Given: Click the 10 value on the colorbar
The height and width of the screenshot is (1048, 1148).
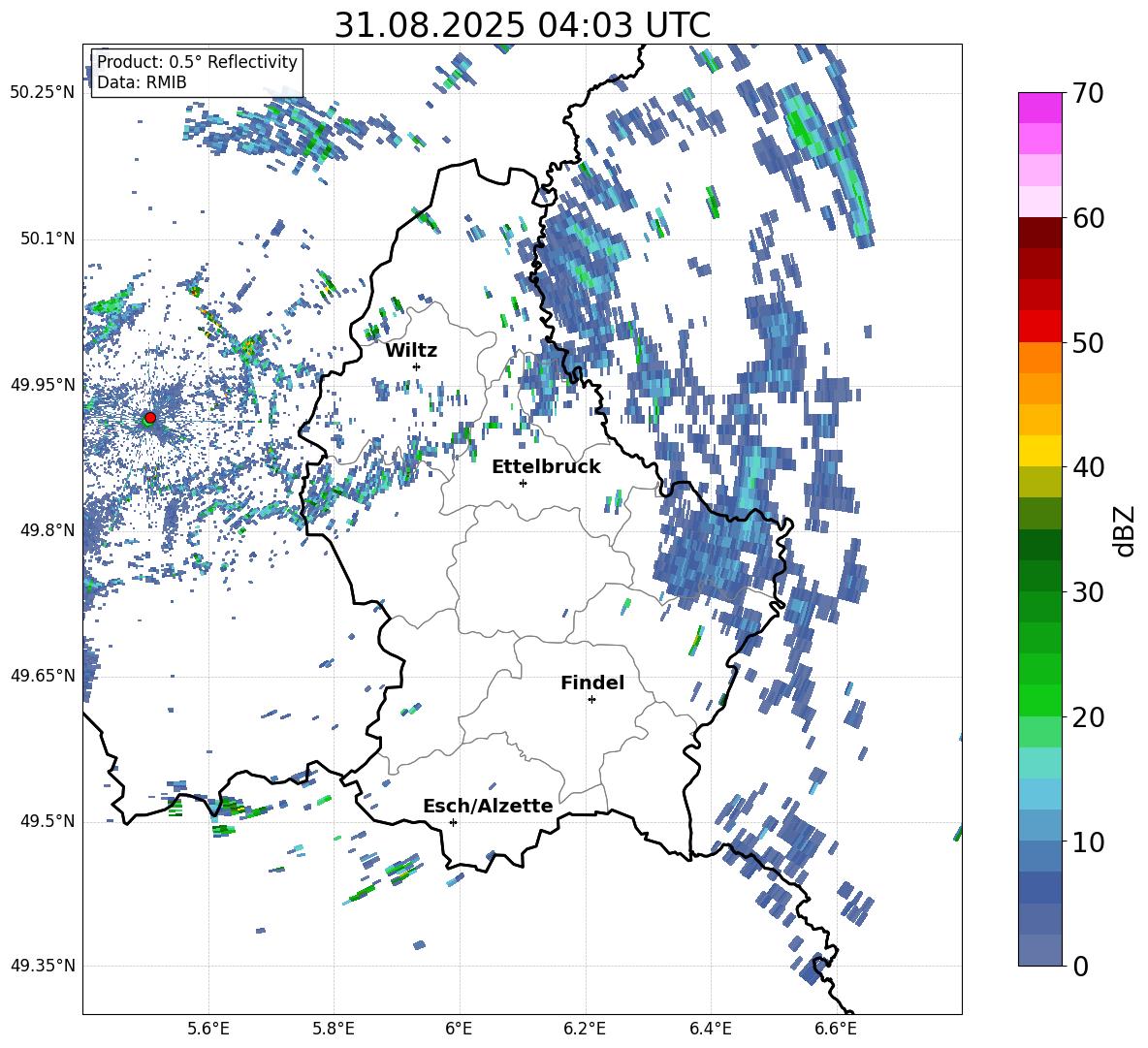Looking at the screenshot, I should (x=1088, y=842).
